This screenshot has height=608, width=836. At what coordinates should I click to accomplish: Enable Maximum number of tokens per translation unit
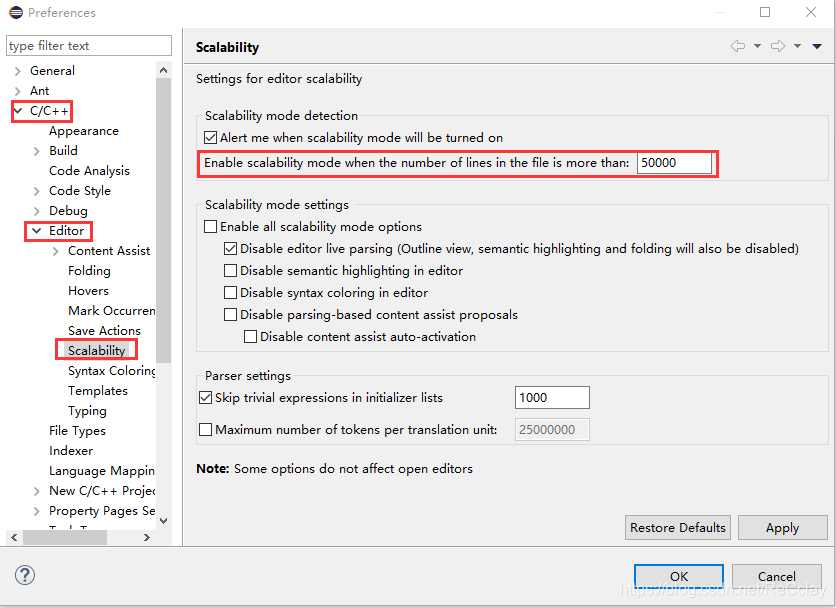pyautogui.click(x=205, y=429)
